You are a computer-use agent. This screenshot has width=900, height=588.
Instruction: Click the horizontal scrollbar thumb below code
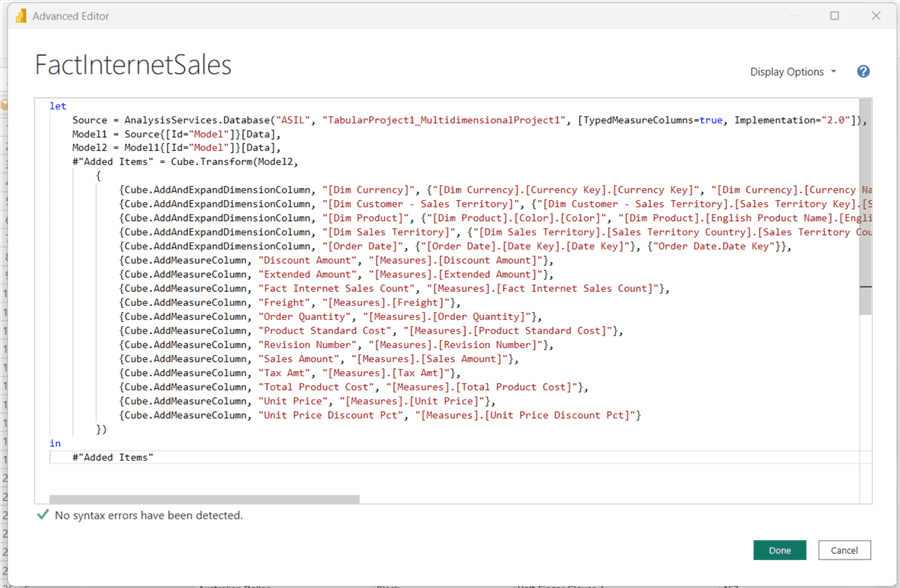[204, 498]
